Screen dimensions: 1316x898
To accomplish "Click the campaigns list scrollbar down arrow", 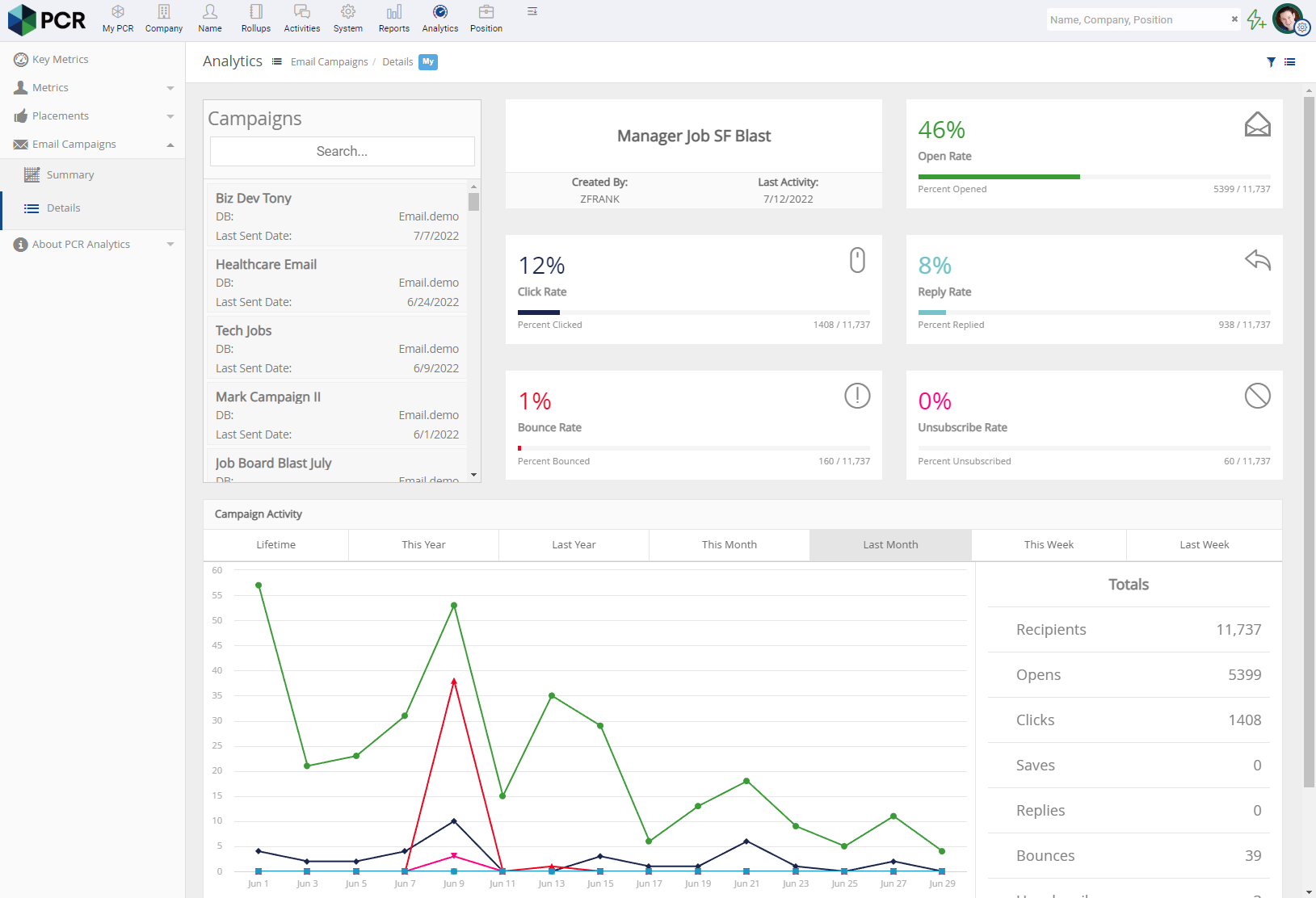I will point(474,475).
